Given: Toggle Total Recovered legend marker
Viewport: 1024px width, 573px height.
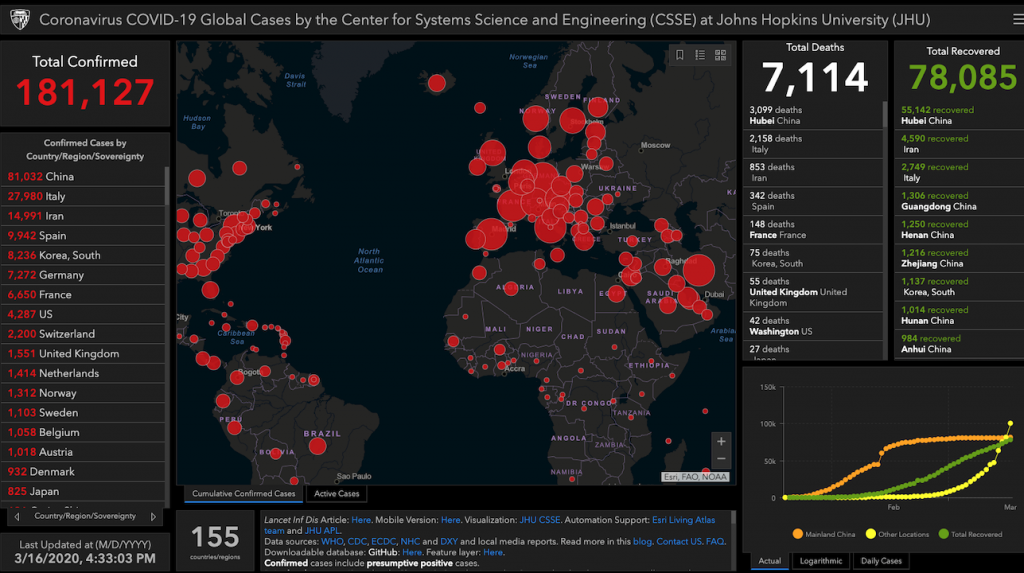Looking at the screenshot, I should click(x=943, y=534).
